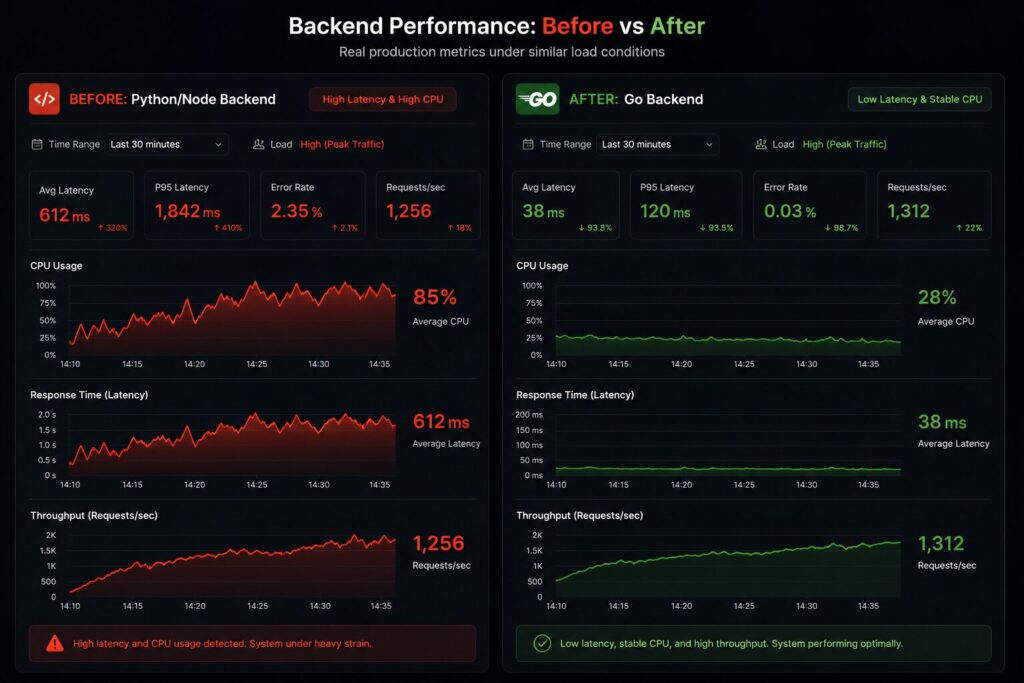Click the green CPU Usage chart
This screenshot has width=1024, height=683.
point(728,320)
